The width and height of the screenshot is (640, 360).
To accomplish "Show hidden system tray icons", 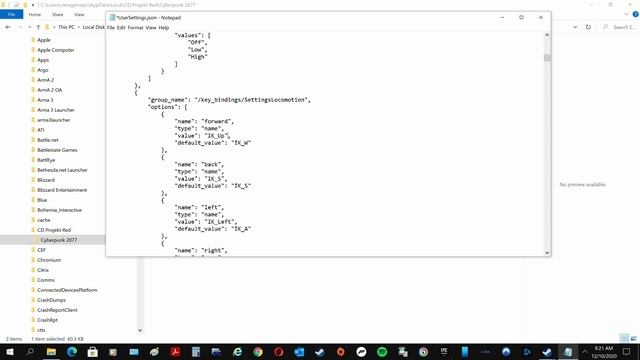I will 584,352.
